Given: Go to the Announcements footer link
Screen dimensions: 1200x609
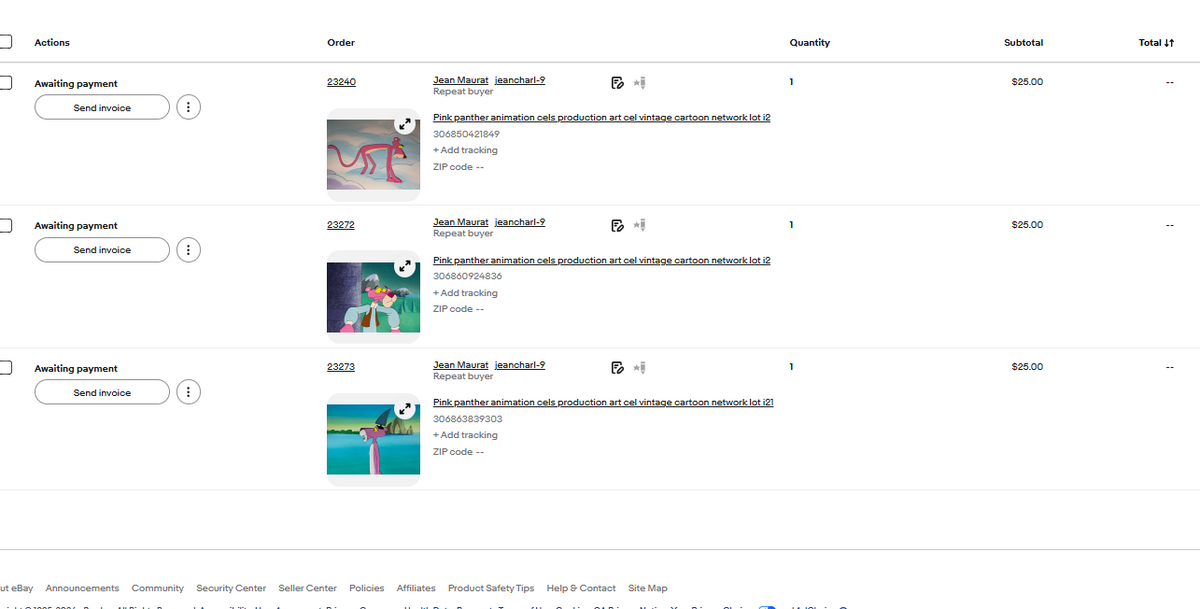Looking at the screenshot, I should click(82, 588).
